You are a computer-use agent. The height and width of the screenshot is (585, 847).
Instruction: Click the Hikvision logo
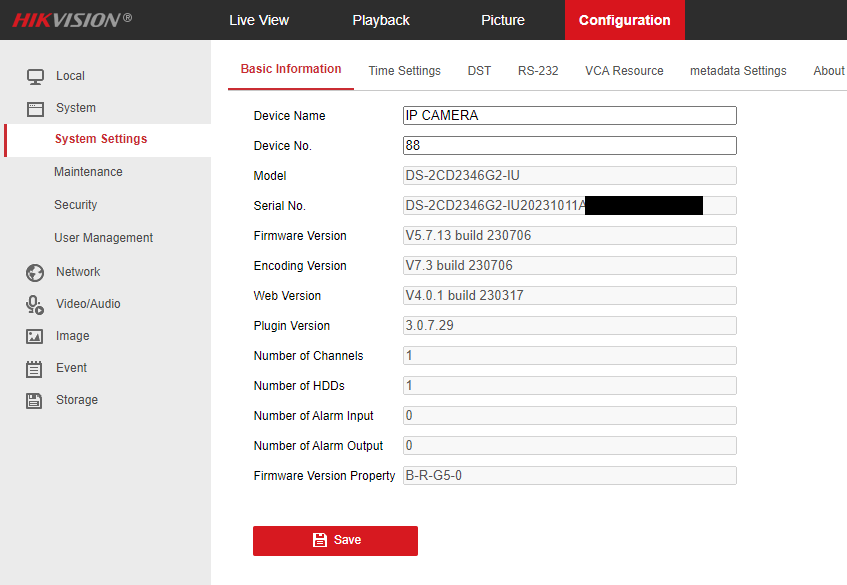72,20
